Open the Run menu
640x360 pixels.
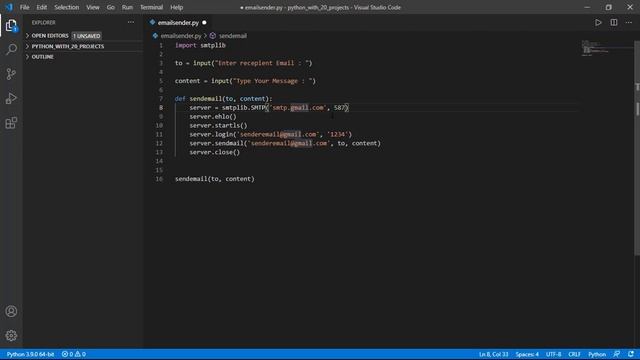click(x=127, y=7)
